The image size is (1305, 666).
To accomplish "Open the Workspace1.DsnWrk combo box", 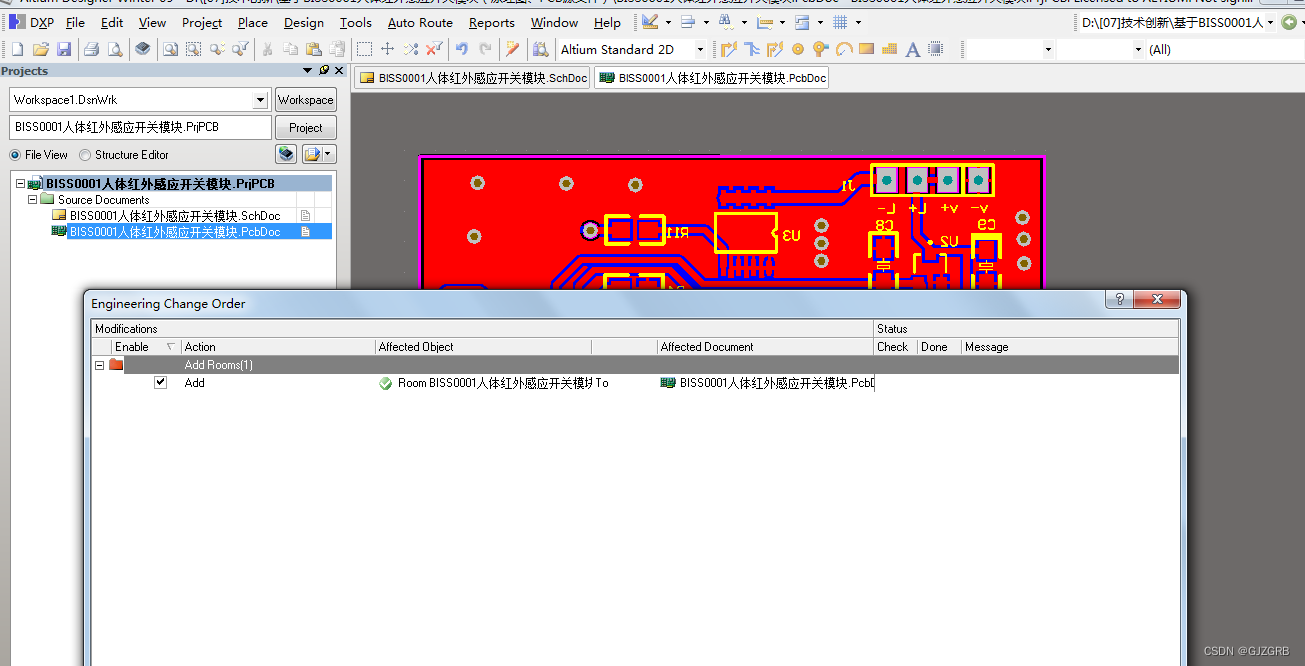I will 261,100.
